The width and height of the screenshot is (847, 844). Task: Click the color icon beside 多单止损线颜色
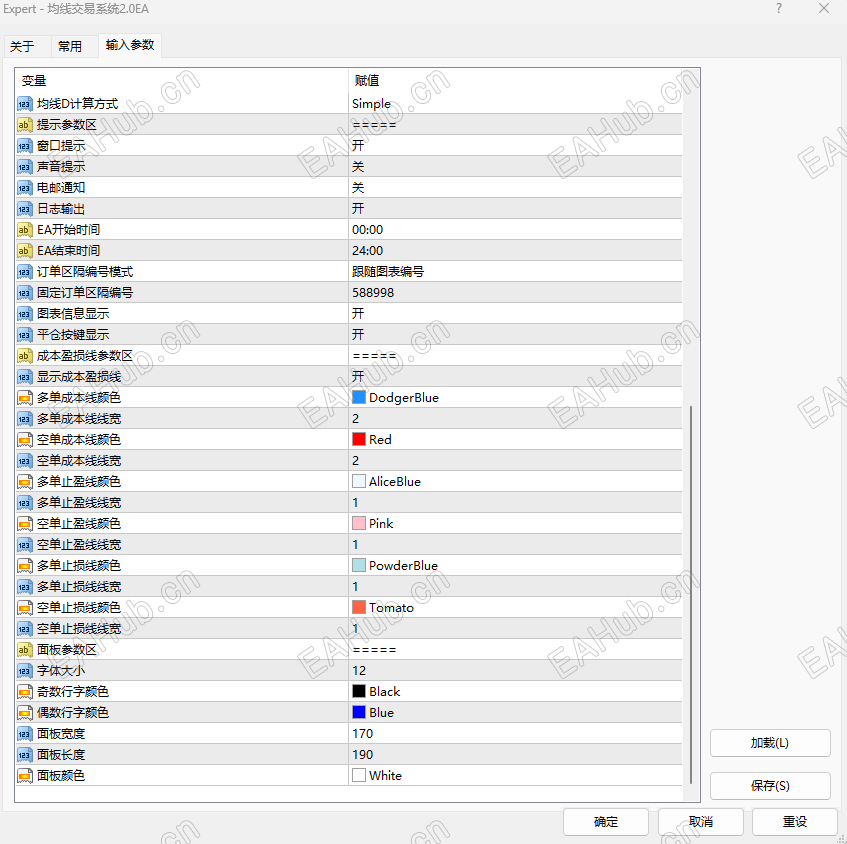[x=24, y=566]
